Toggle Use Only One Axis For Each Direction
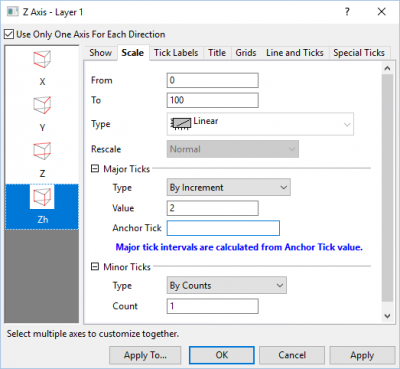The width and height of the screenshot is (400, 369). point(9,34)
